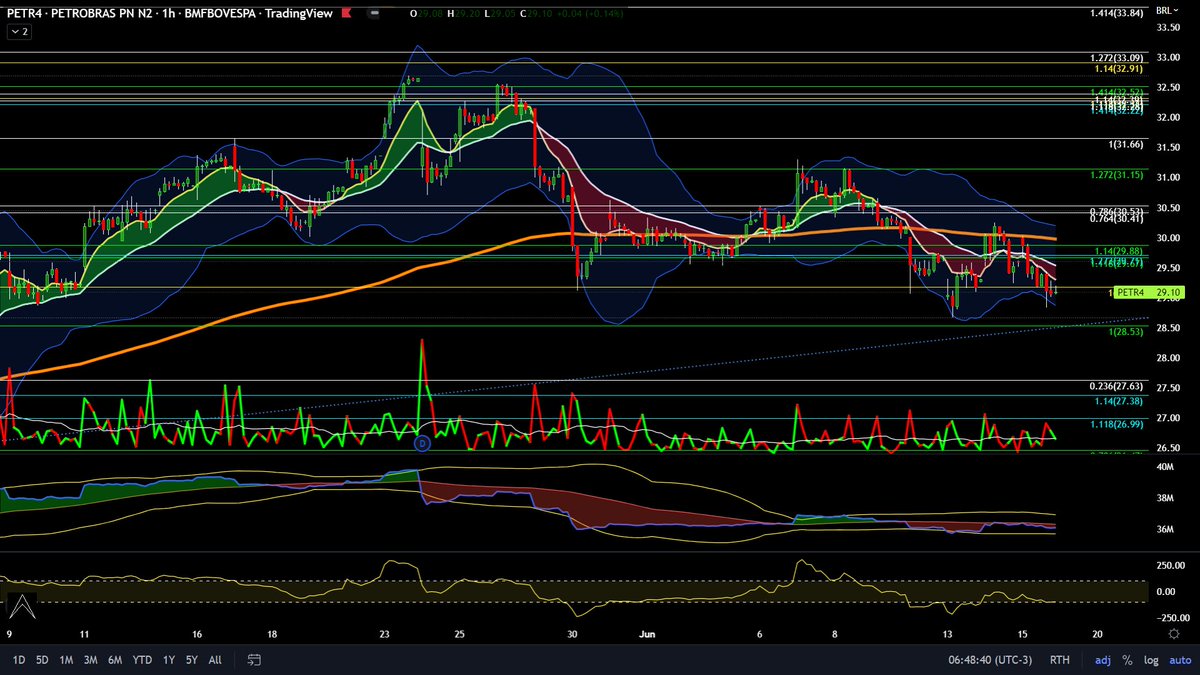
Task: Collapse the indicator legend showing 2
Action: coord(19,32)
